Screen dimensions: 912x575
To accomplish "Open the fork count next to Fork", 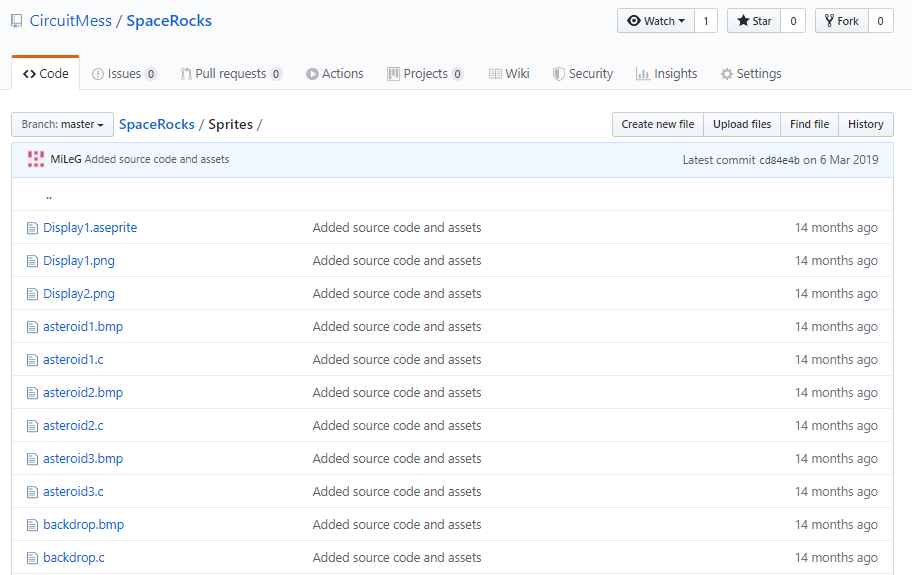I will click(881, 21).
